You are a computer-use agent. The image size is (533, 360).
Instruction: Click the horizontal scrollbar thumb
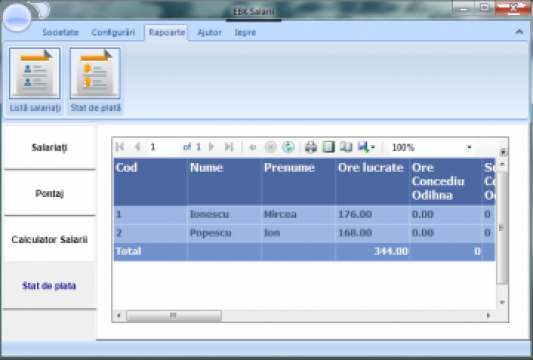click(x=174, y=315)
